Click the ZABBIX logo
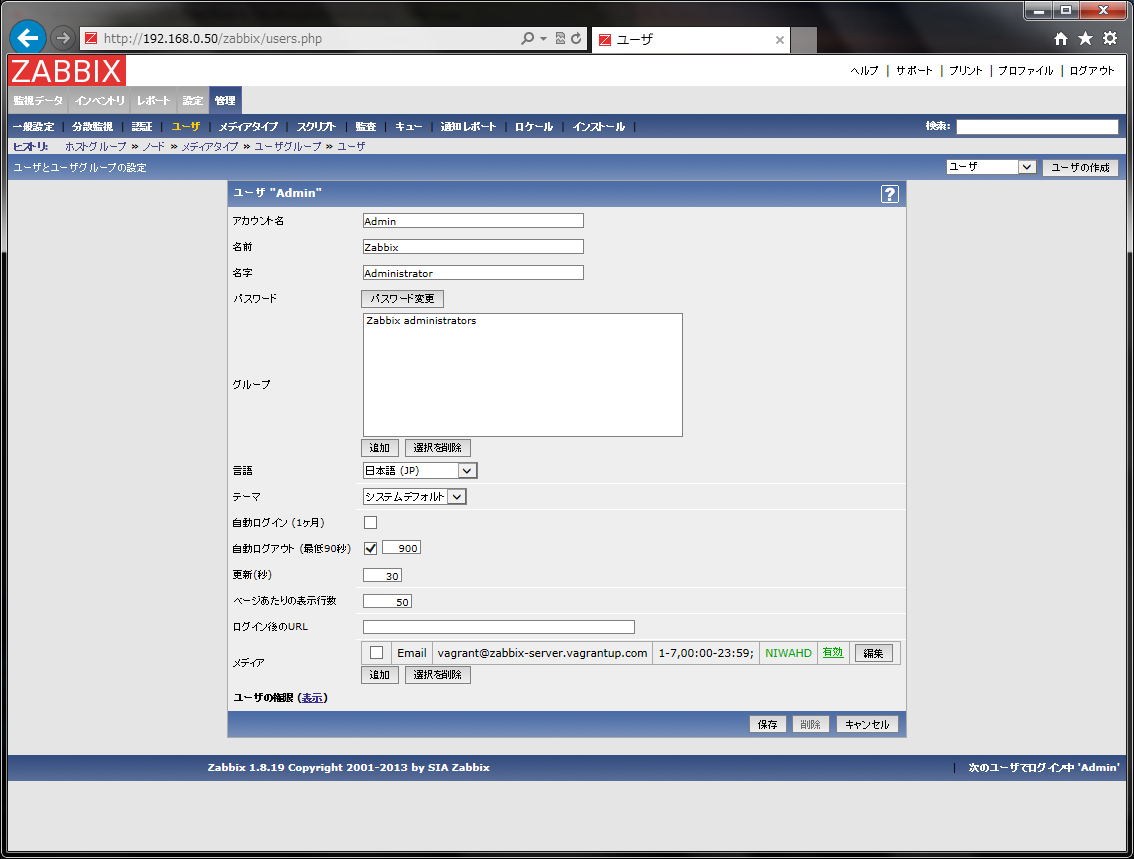The height and width of the screenshot is (859, 1134). (x=67, y=71)
